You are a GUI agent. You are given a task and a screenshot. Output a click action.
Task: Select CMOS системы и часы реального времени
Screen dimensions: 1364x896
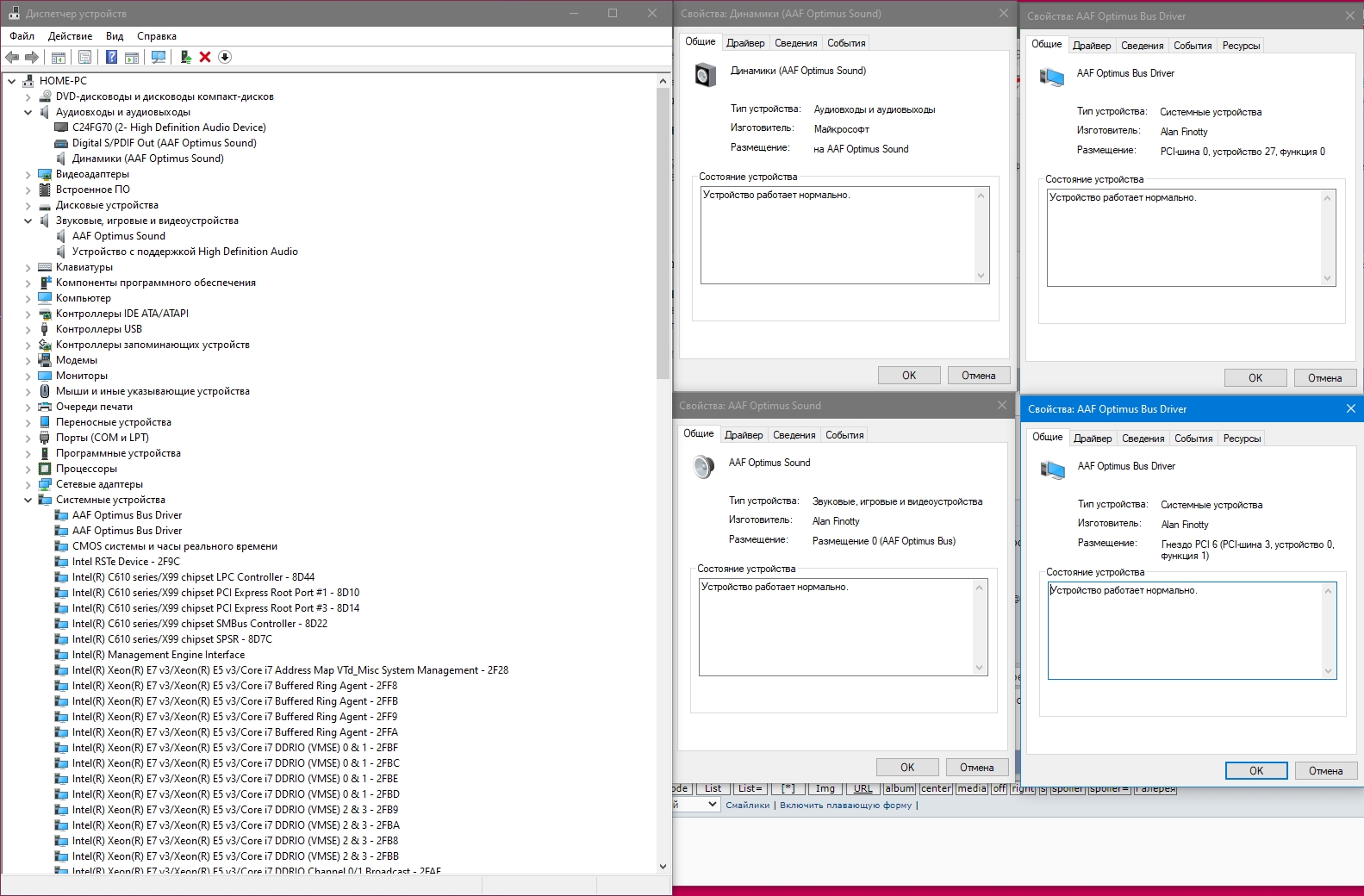coord(175,546)
